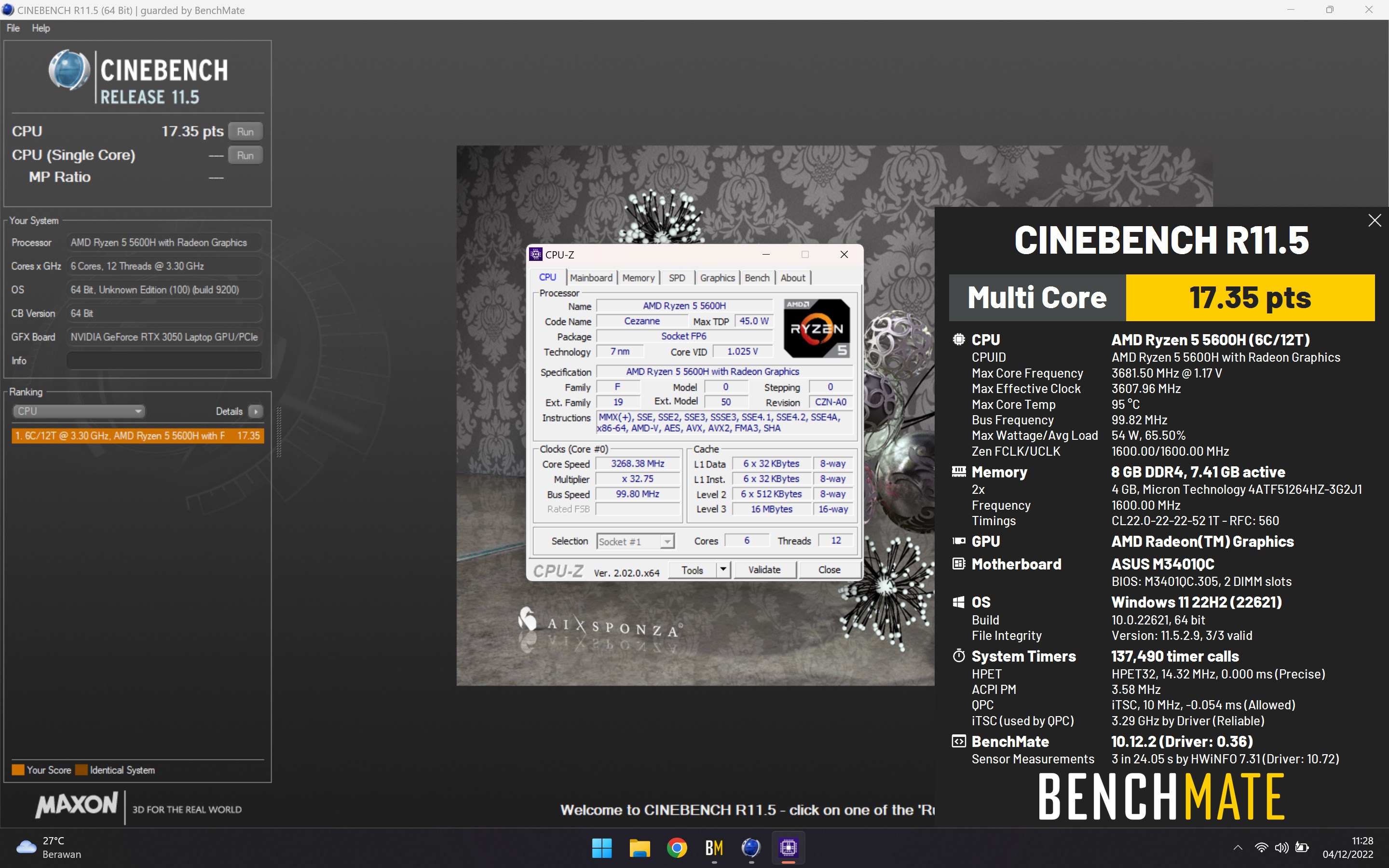Click the Ryzen 5 logo in CPU-Z
This screenshot has height=868, width=1389.
coord(817,328)
